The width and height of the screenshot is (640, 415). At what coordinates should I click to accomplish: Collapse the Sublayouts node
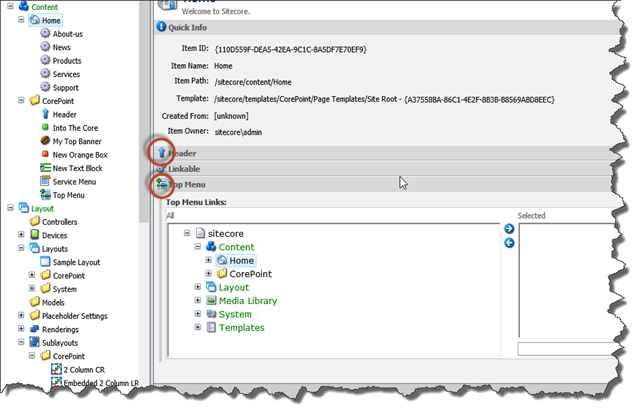21,342
